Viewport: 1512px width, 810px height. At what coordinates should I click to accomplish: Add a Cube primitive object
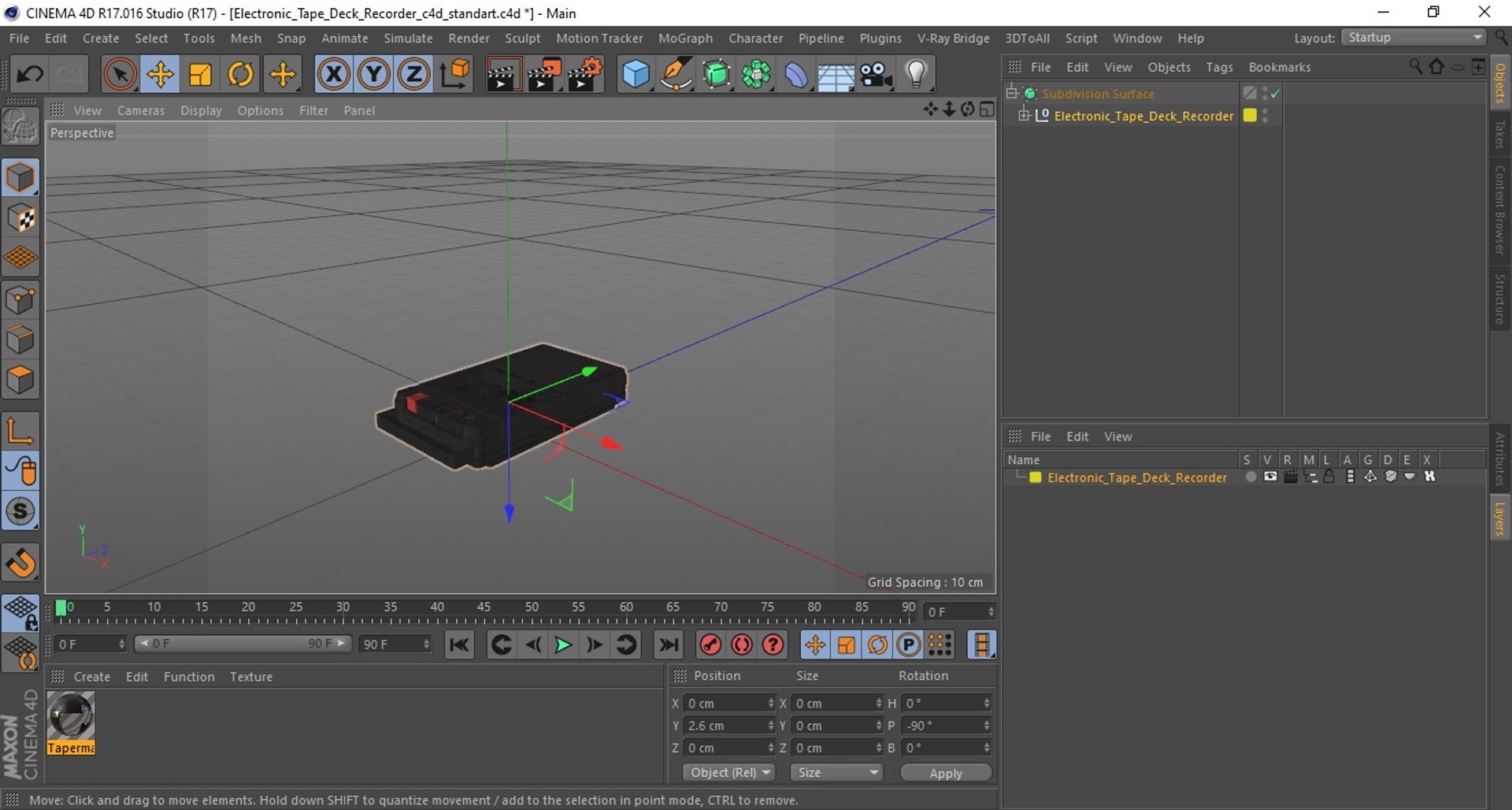[636, 75]
